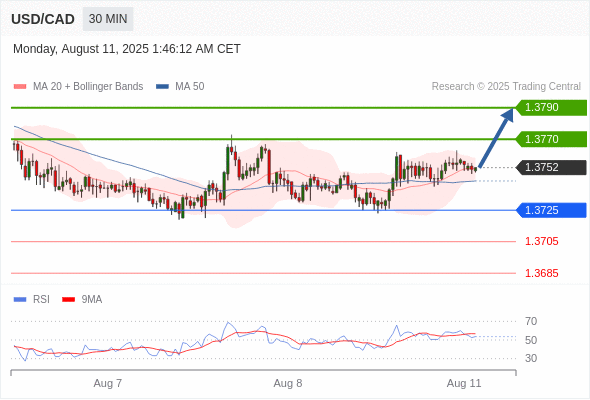Image resolution: width=590 pixels, height=400 pixels.
Task: Select the 1.3770 green resistance label
Action: tap(551, 139)
